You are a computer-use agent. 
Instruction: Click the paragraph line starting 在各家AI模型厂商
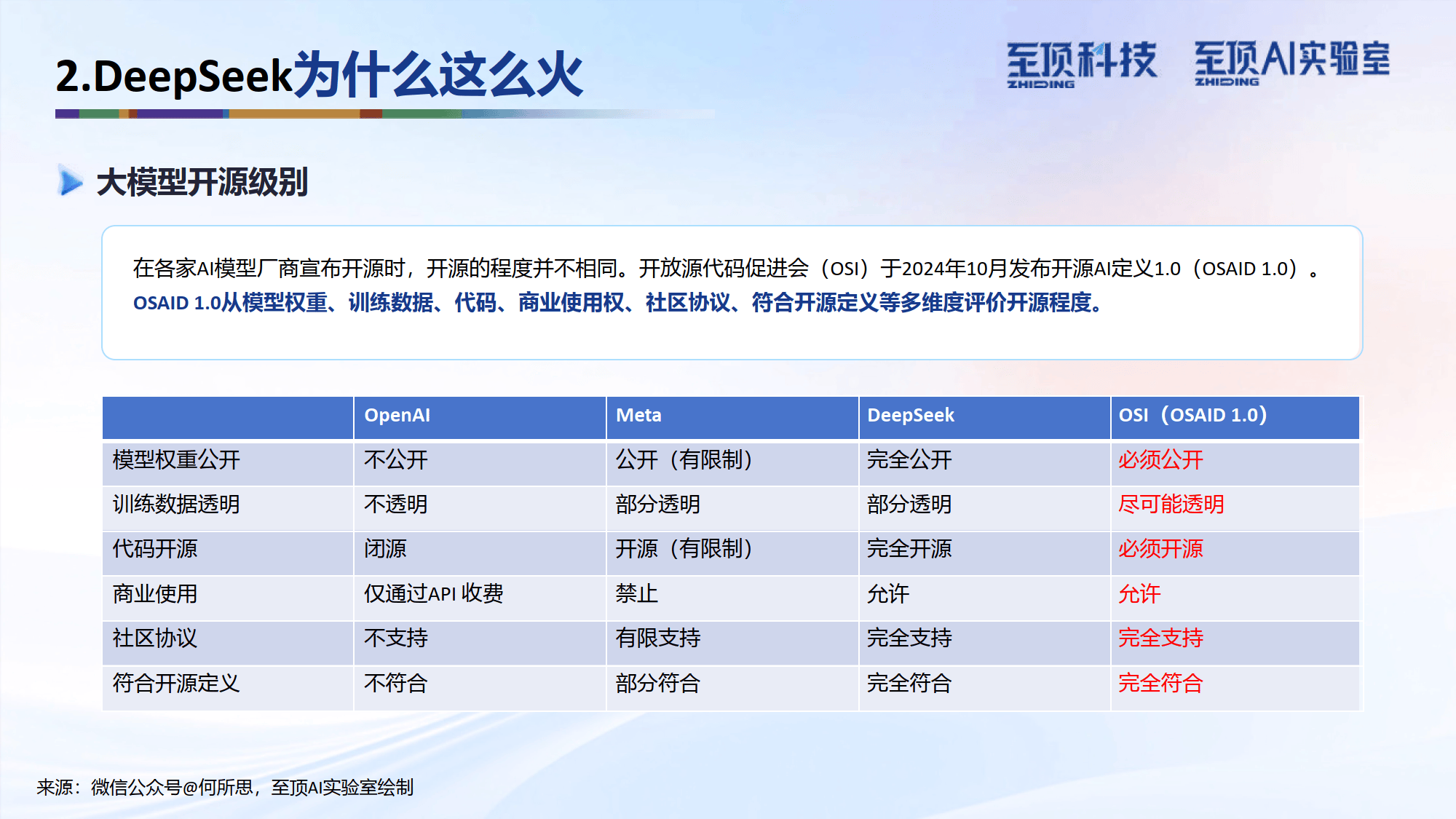[x=726, y=269]
